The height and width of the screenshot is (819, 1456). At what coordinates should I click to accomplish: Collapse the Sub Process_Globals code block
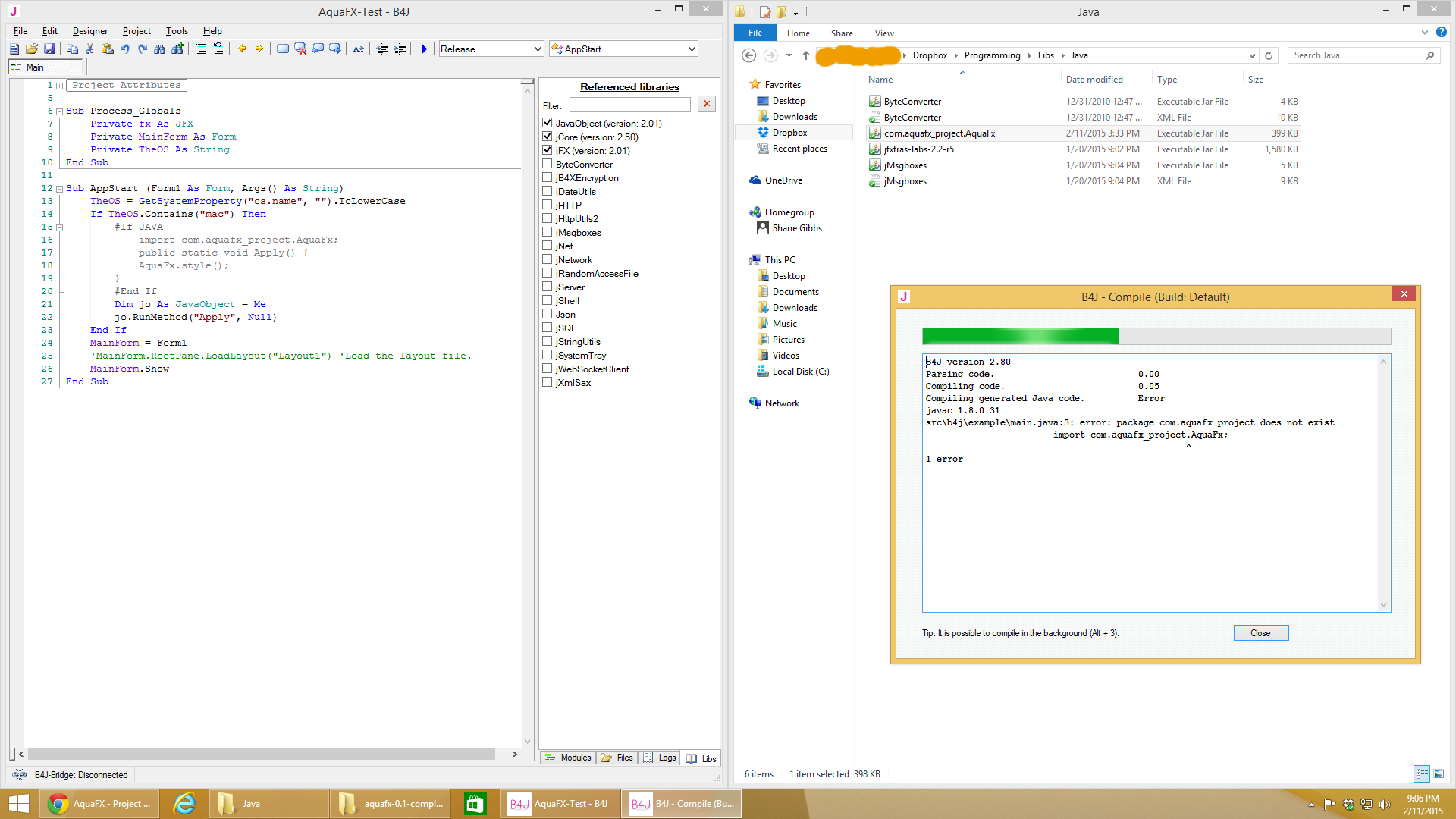tap(59, 111)
